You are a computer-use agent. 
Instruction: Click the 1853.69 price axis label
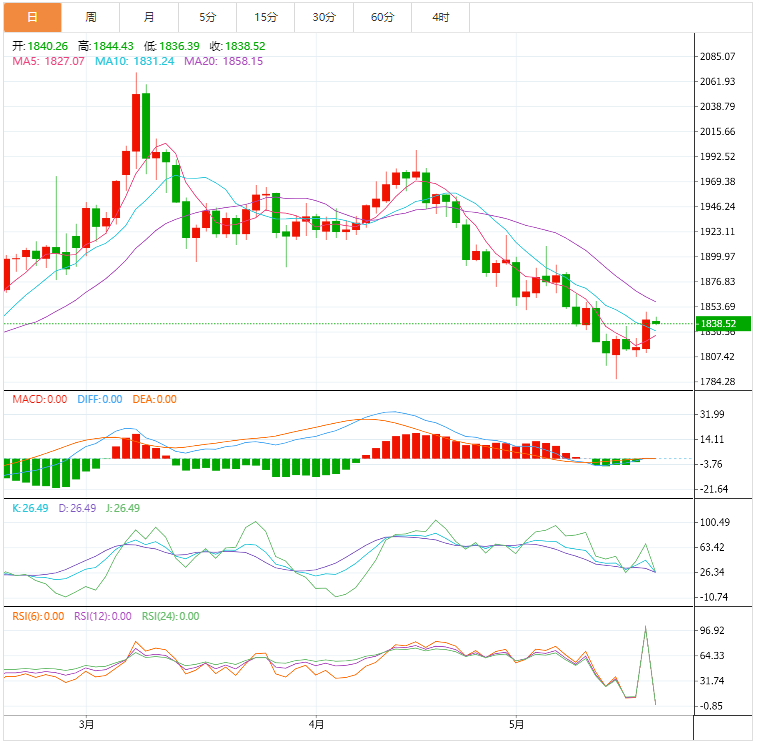coord(717,307)
